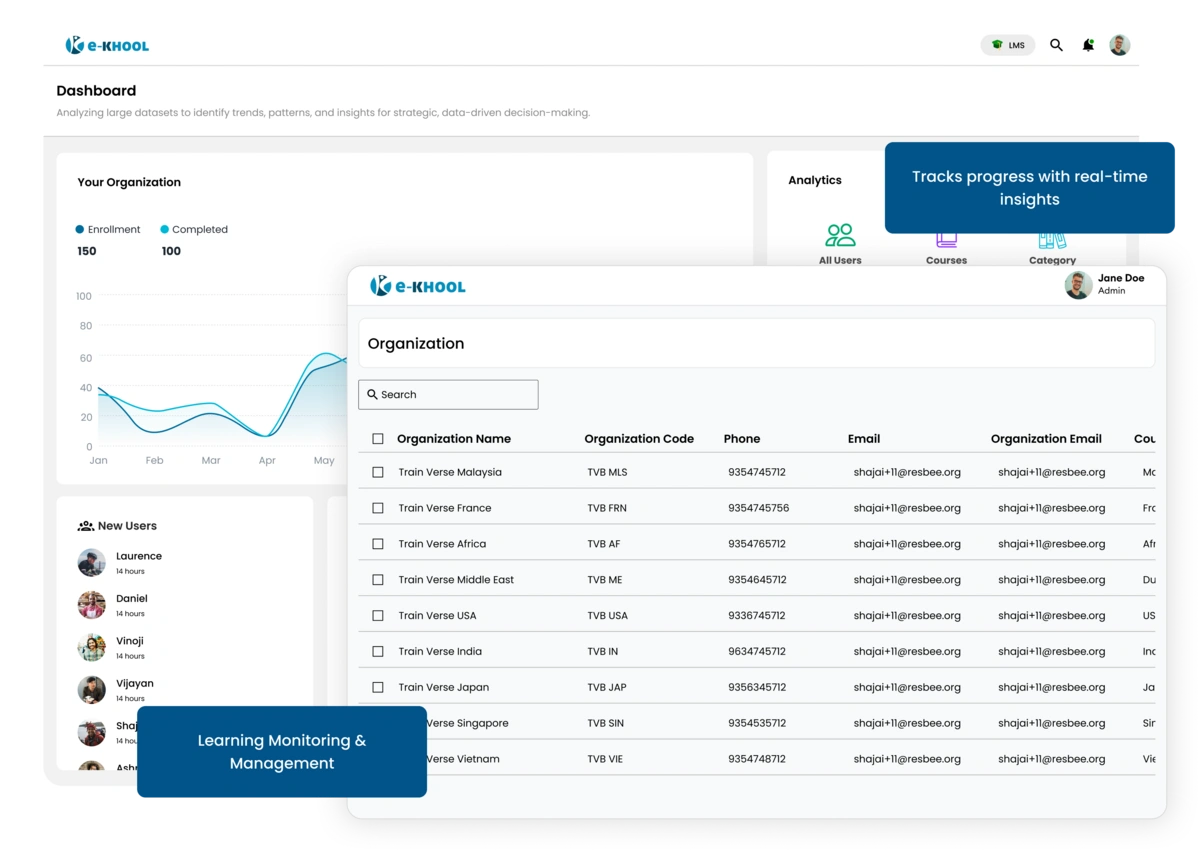
Task: Check the select-all checkbox in the table header
Action: point(378,438)
